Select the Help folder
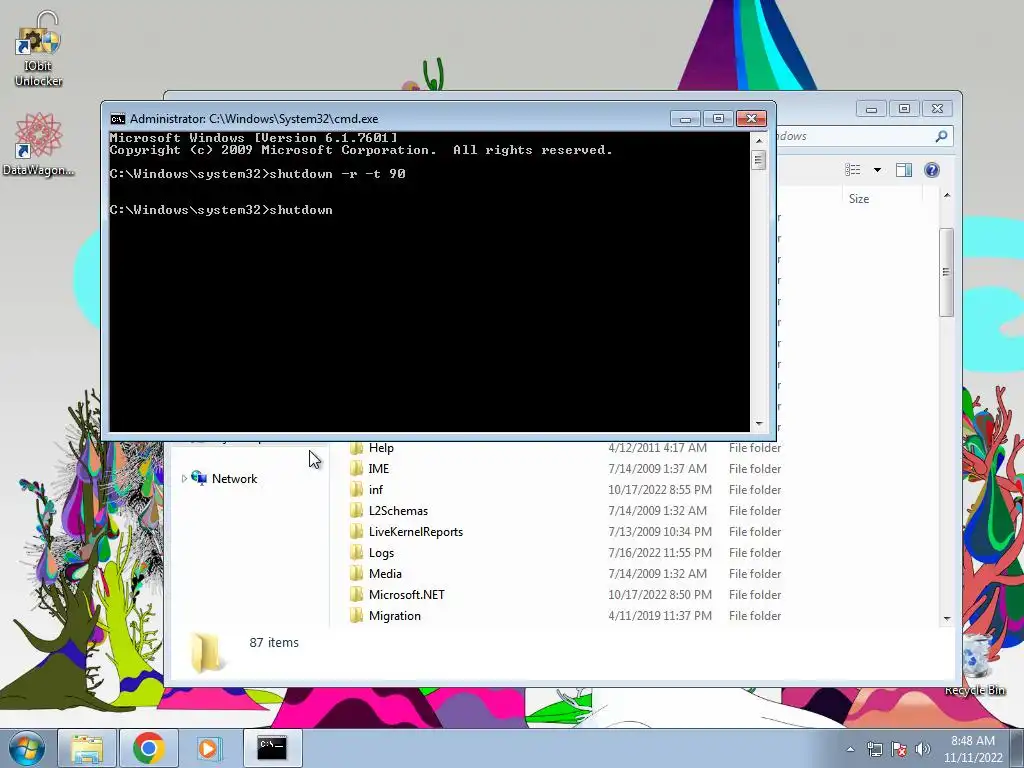The height and width of the screenshot is (768, 1024). (381, 448)
